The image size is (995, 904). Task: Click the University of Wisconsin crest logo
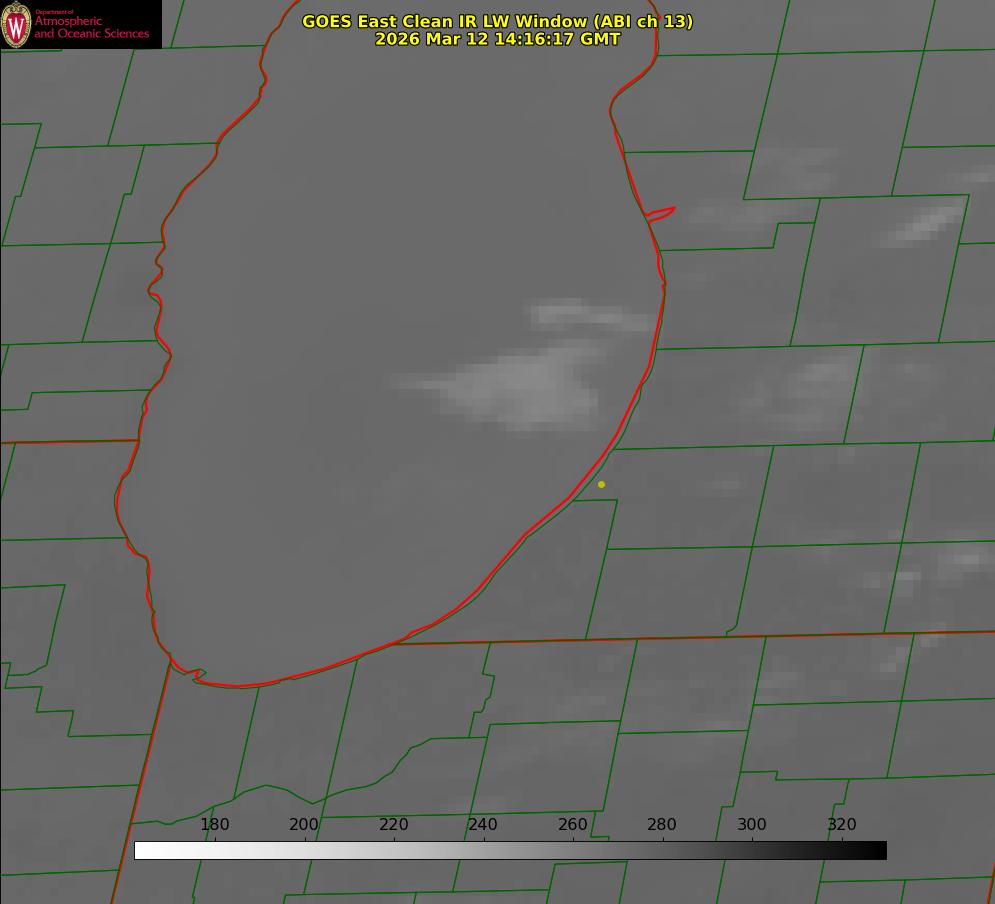(16, 24)
